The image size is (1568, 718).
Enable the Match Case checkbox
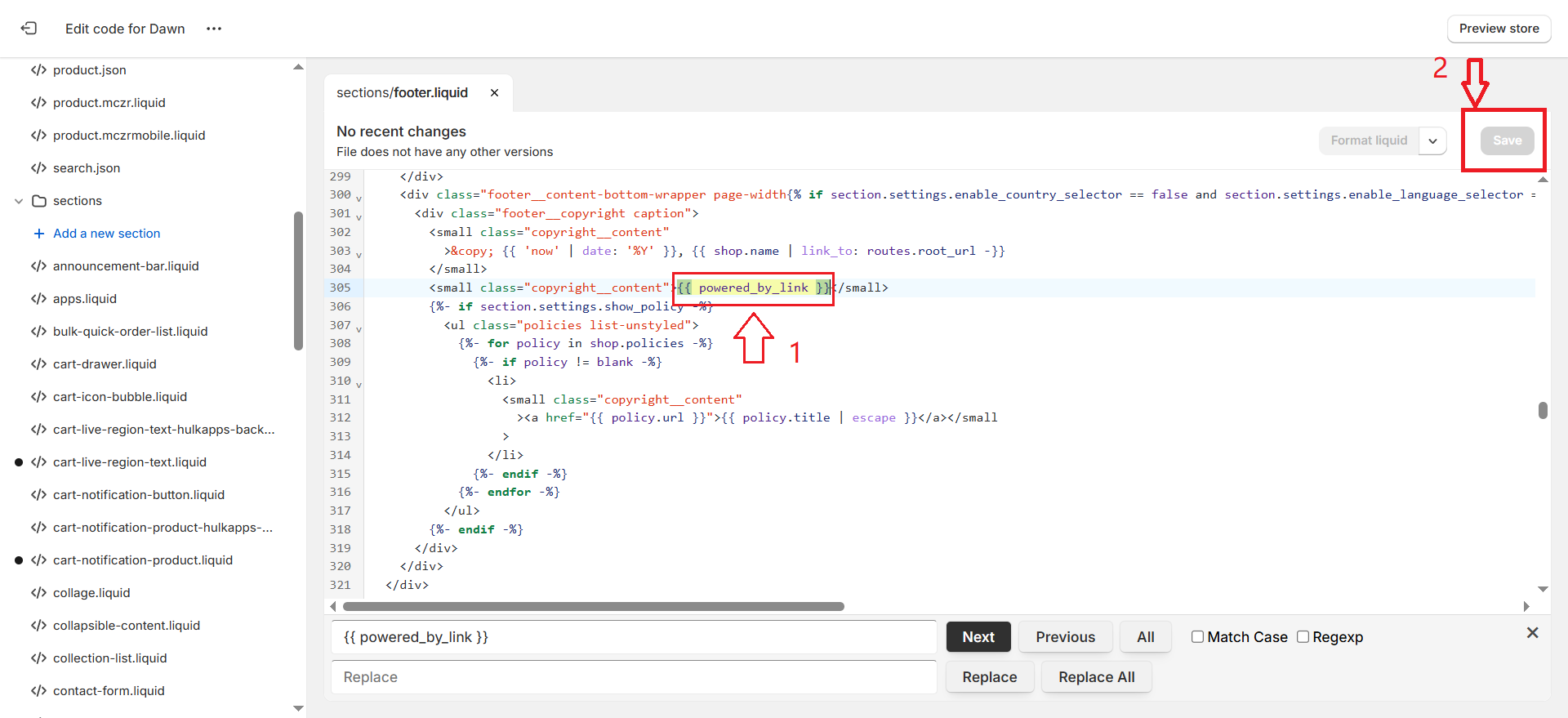point(1197,637)
